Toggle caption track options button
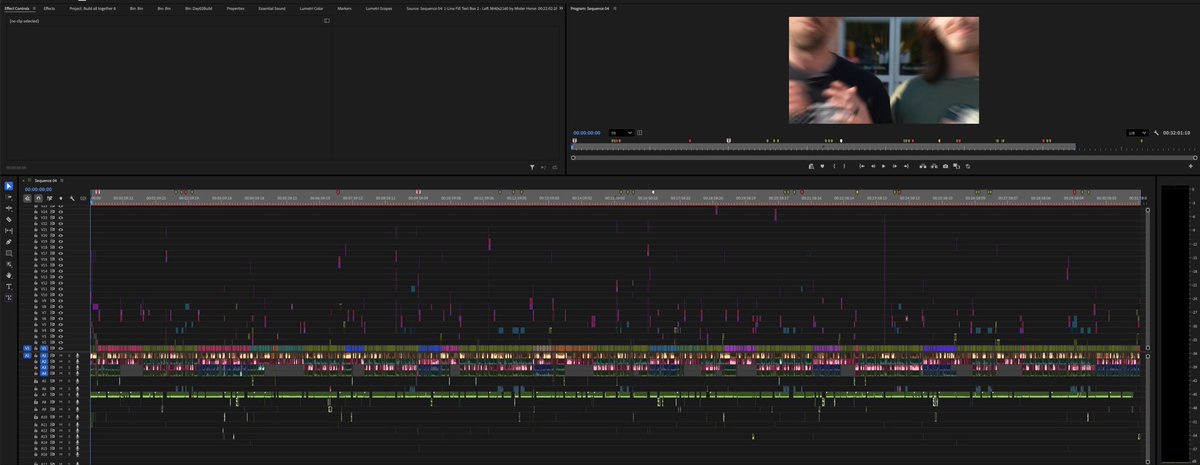 click(x=83, y=198)
